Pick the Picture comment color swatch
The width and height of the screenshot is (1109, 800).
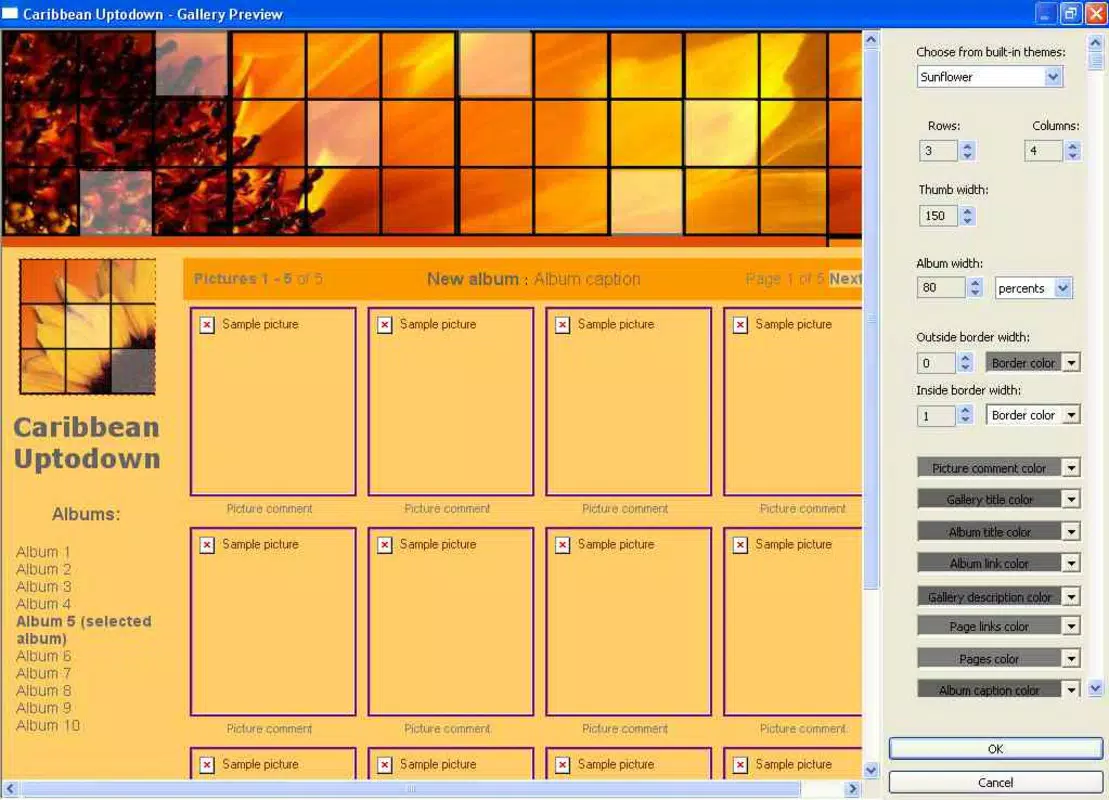pos(989,468)
